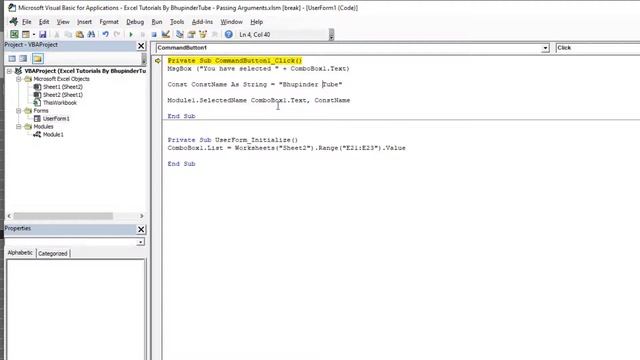Toggle Design Mode icon
This screenshot has width=640, height=360.
tap(166, 35)
